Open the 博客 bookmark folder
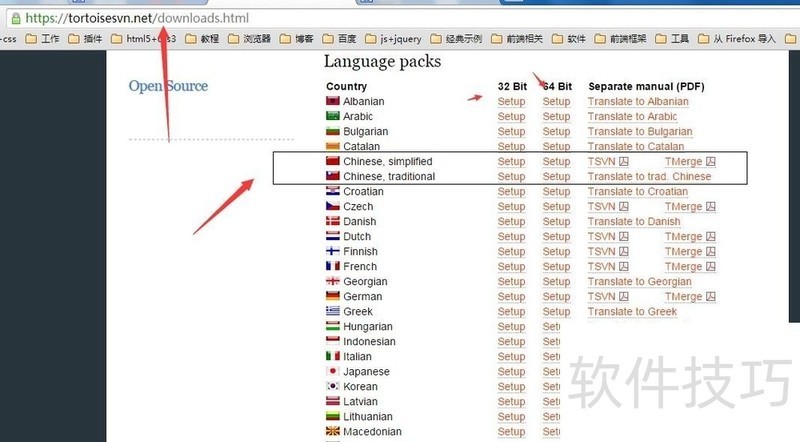This screenshot has width=800, height=442. coord(296,39)
